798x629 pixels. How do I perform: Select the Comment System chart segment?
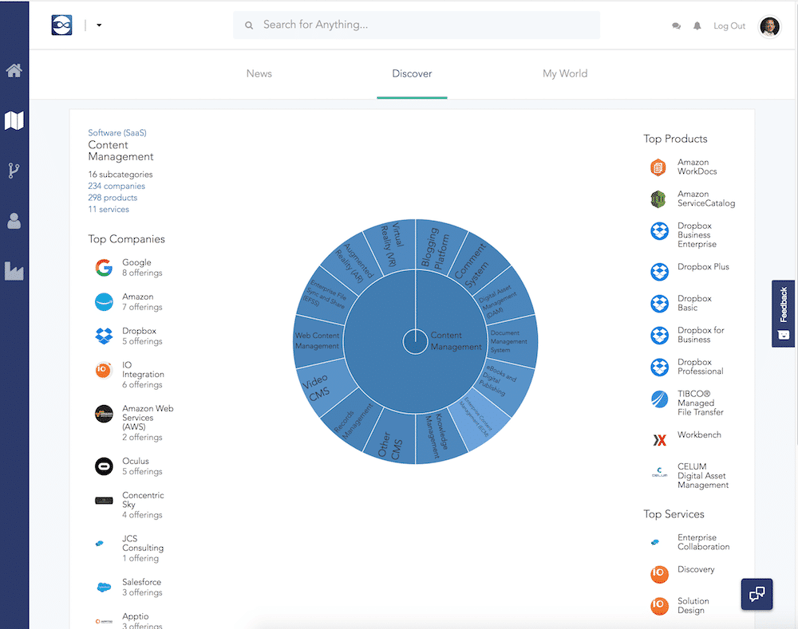[x=476, y=261]
